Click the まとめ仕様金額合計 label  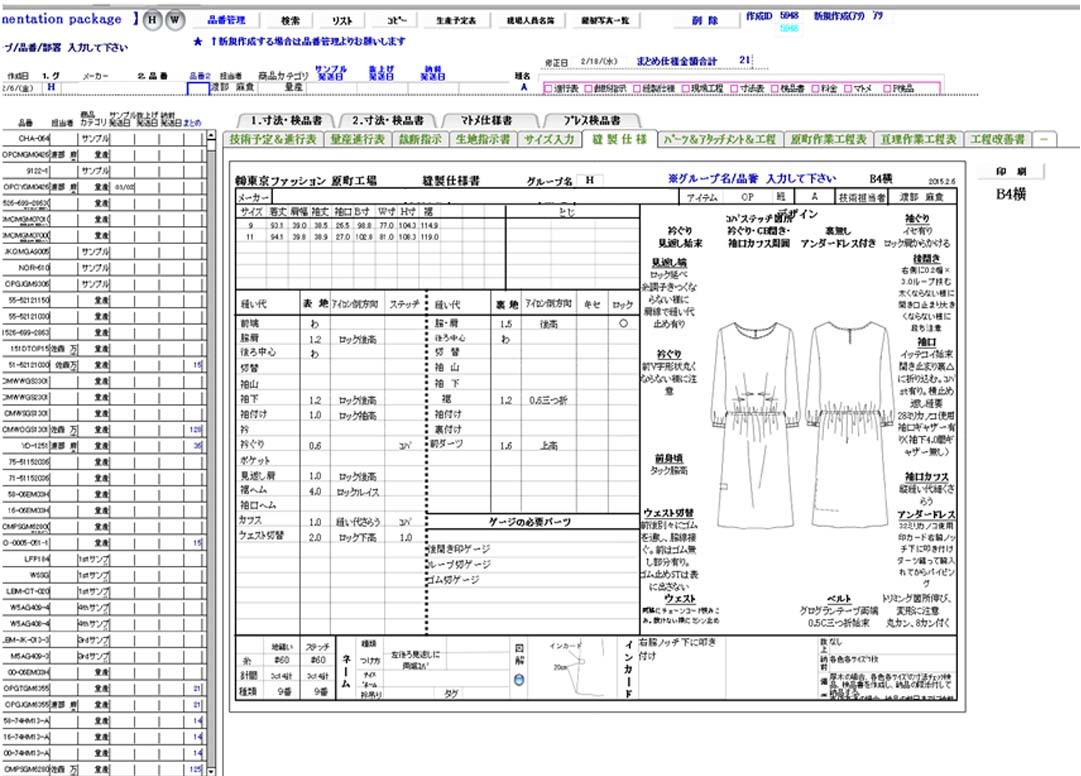pyautogui.click(x=677, y=61)
